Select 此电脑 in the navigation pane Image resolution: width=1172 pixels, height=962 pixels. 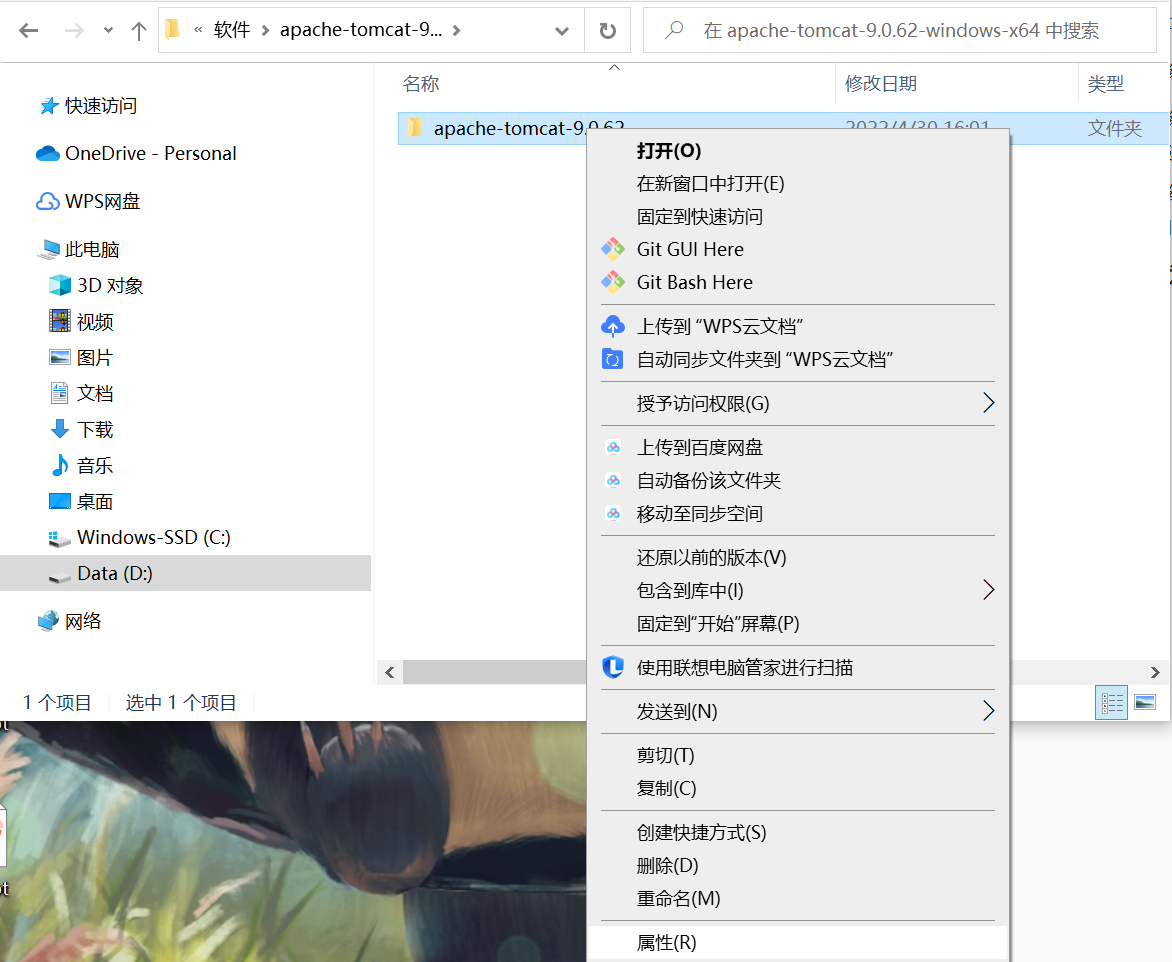click(x=78, y=249)
